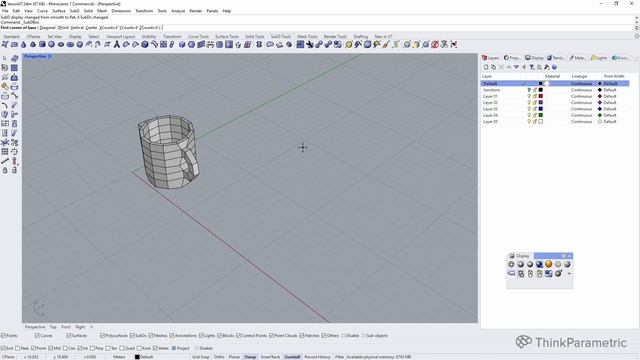
Task: Open the layer filter funnel icon
Action: 531,67
